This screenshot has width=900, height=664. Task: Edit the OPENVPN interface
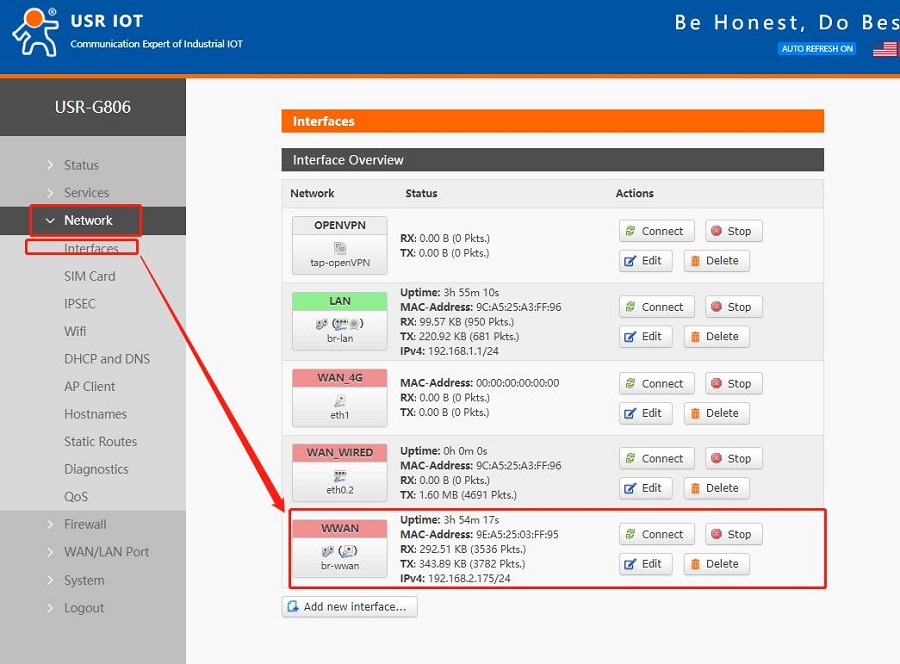click(646, 261)
